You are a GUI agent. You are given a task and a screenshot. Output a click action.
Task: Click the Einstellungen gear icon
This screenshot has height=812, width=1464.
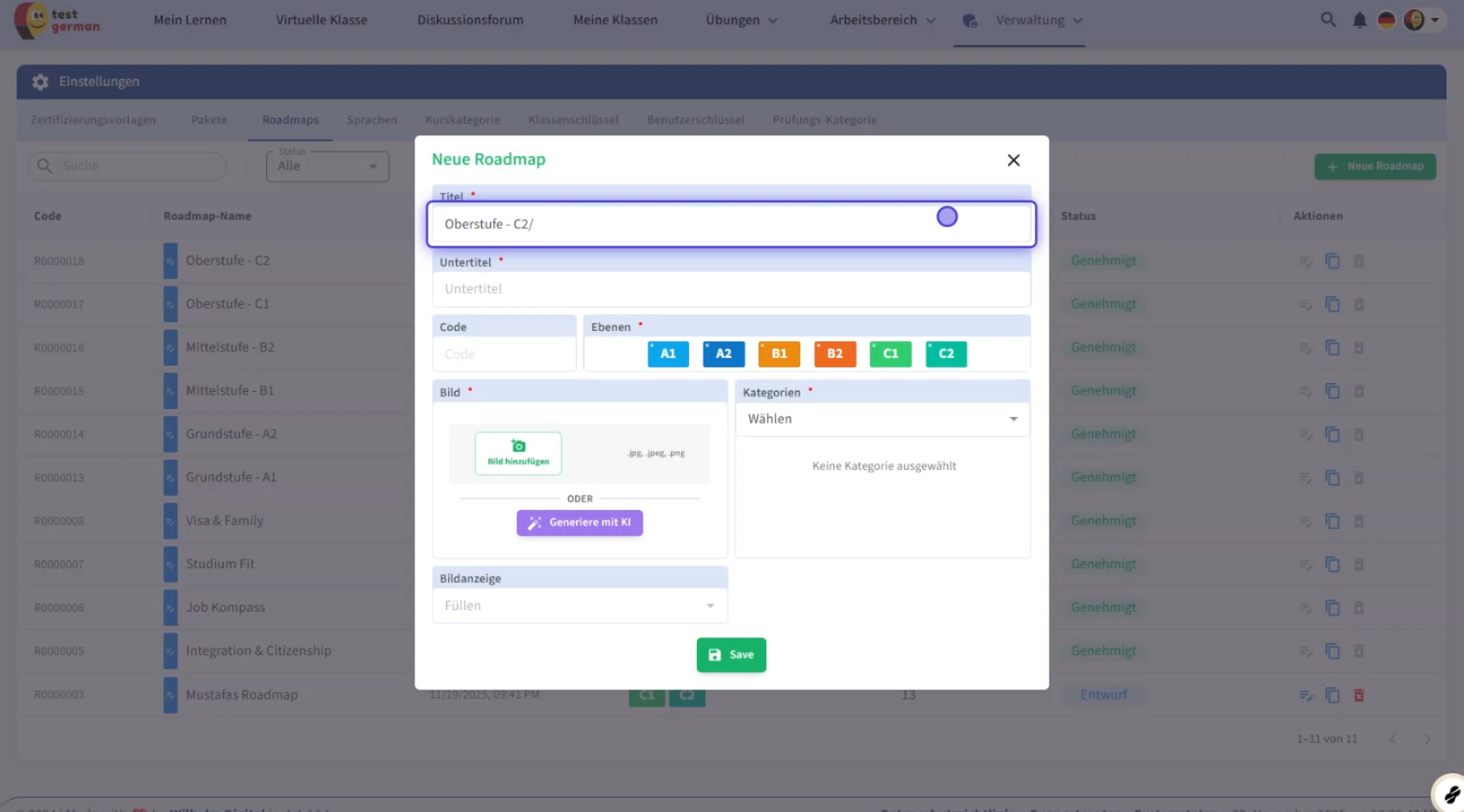coord(40,82)
